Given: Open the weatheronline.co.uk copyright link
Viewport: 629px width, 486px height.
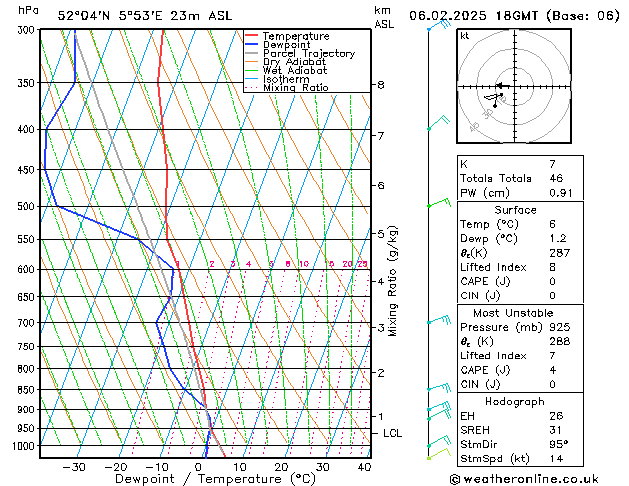Looking at the screenshot, I should tap(524, 479).
